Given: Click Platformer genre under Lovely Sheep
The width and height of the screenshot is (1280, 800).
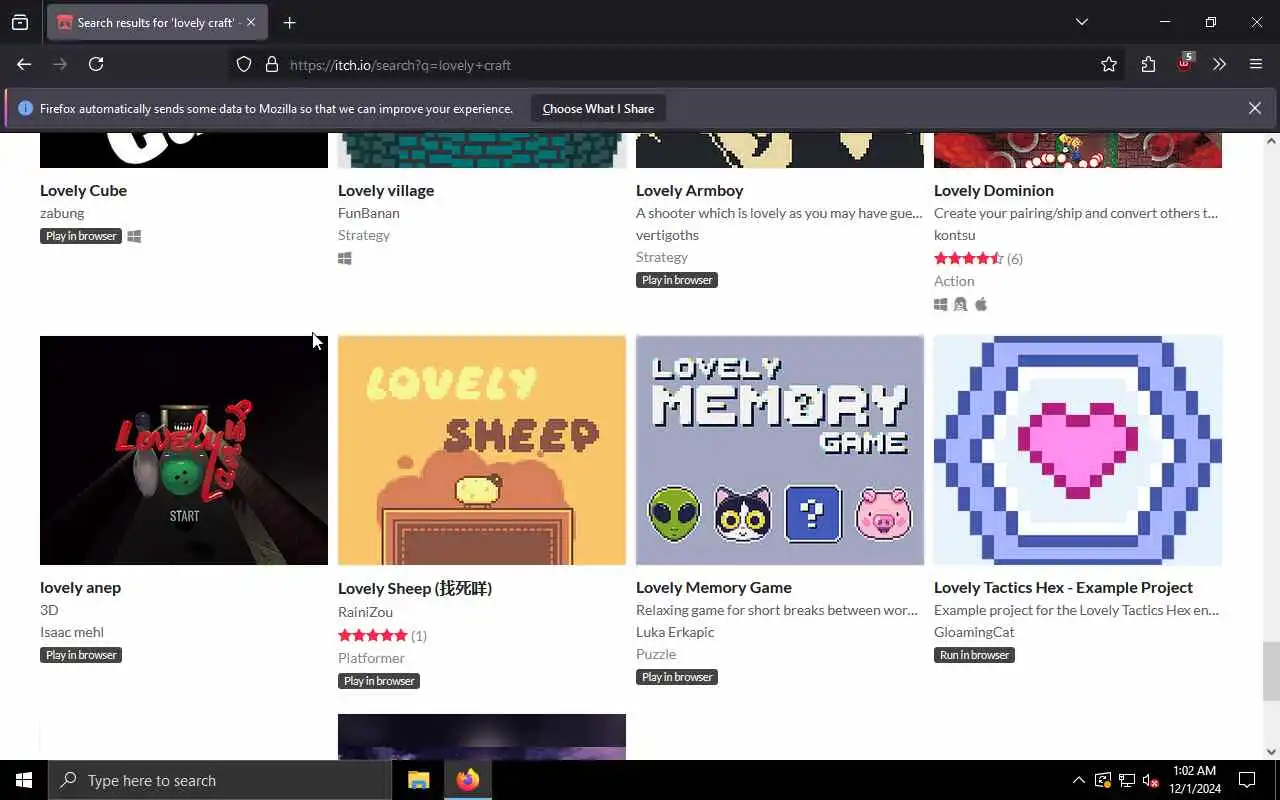Looking at the screenshot, I should pos(371,658).
